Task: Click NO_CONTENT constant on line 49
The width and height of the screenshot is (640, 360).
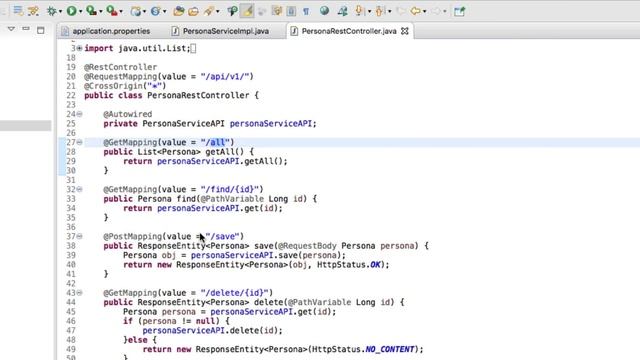Action: coord(390,349)
